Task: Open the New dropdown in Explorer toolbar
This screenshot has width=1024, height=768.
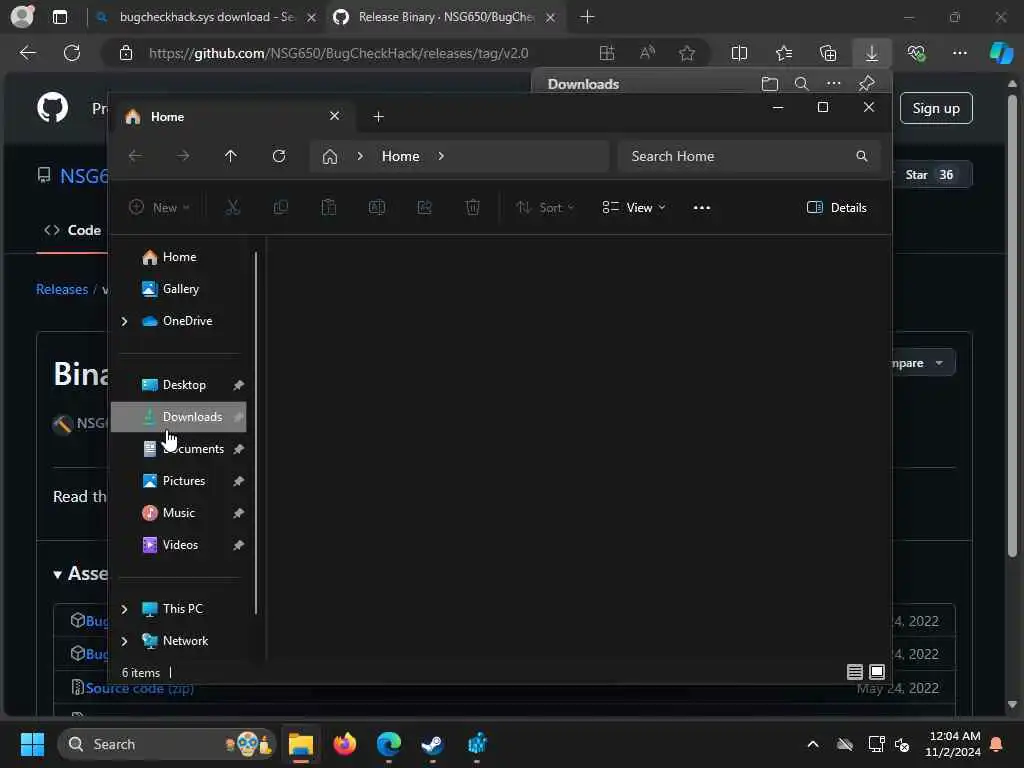Action: click(x=159, y=208)
